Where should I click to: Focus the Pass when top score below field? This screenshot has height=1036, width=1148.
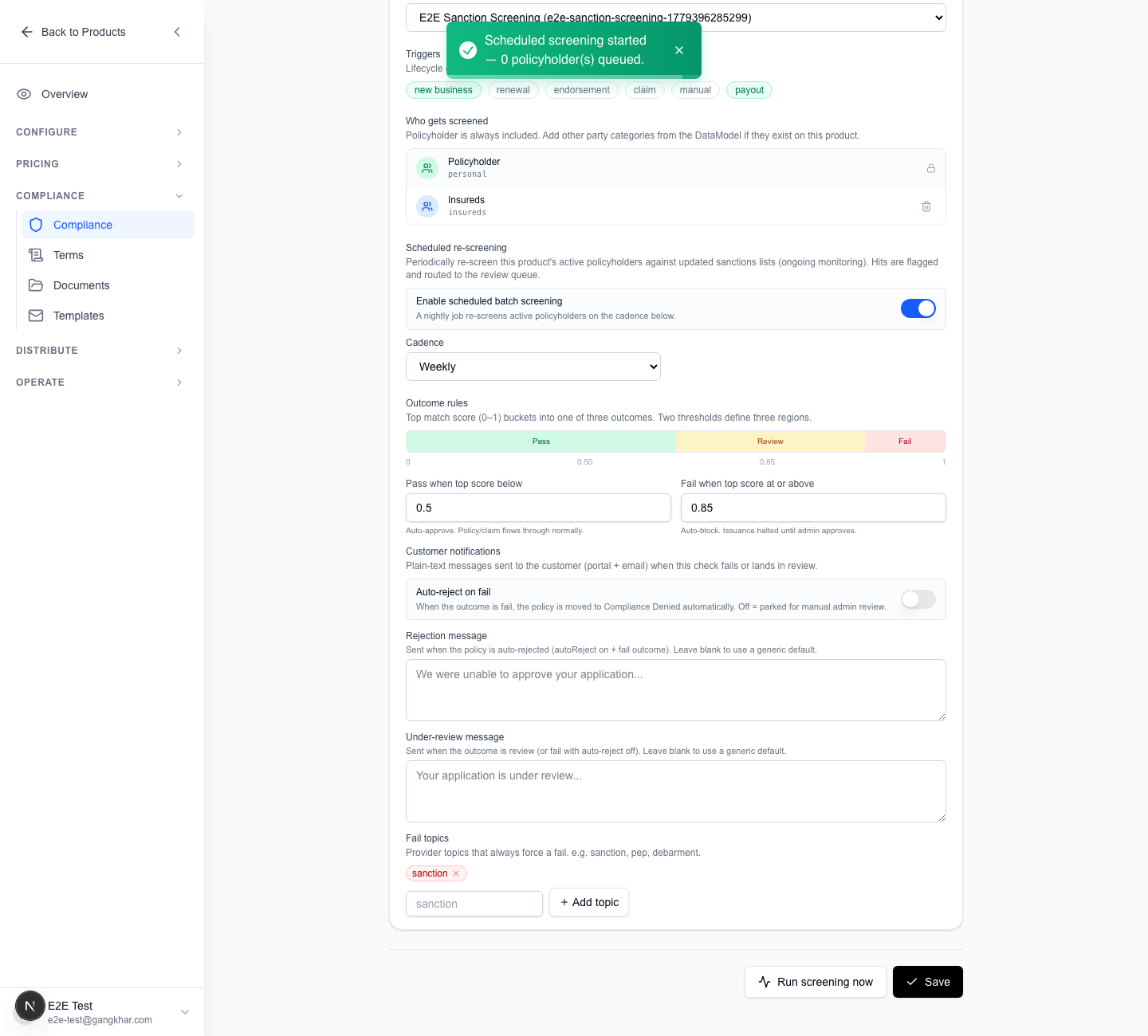point(538,508)
